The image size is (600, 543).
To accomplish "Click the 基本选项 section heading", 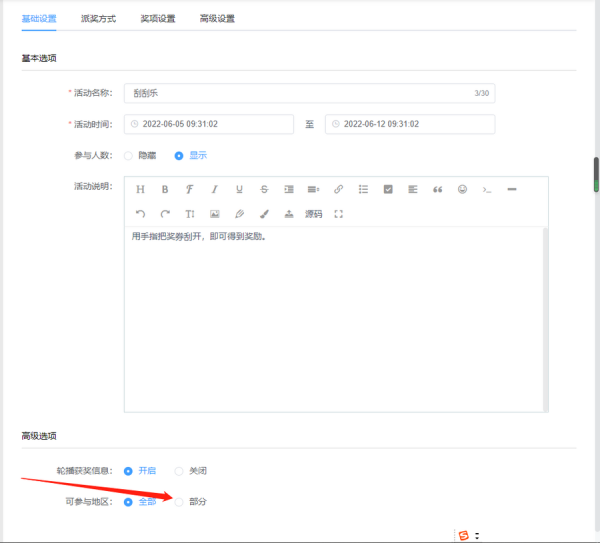I will coord(39,58).
